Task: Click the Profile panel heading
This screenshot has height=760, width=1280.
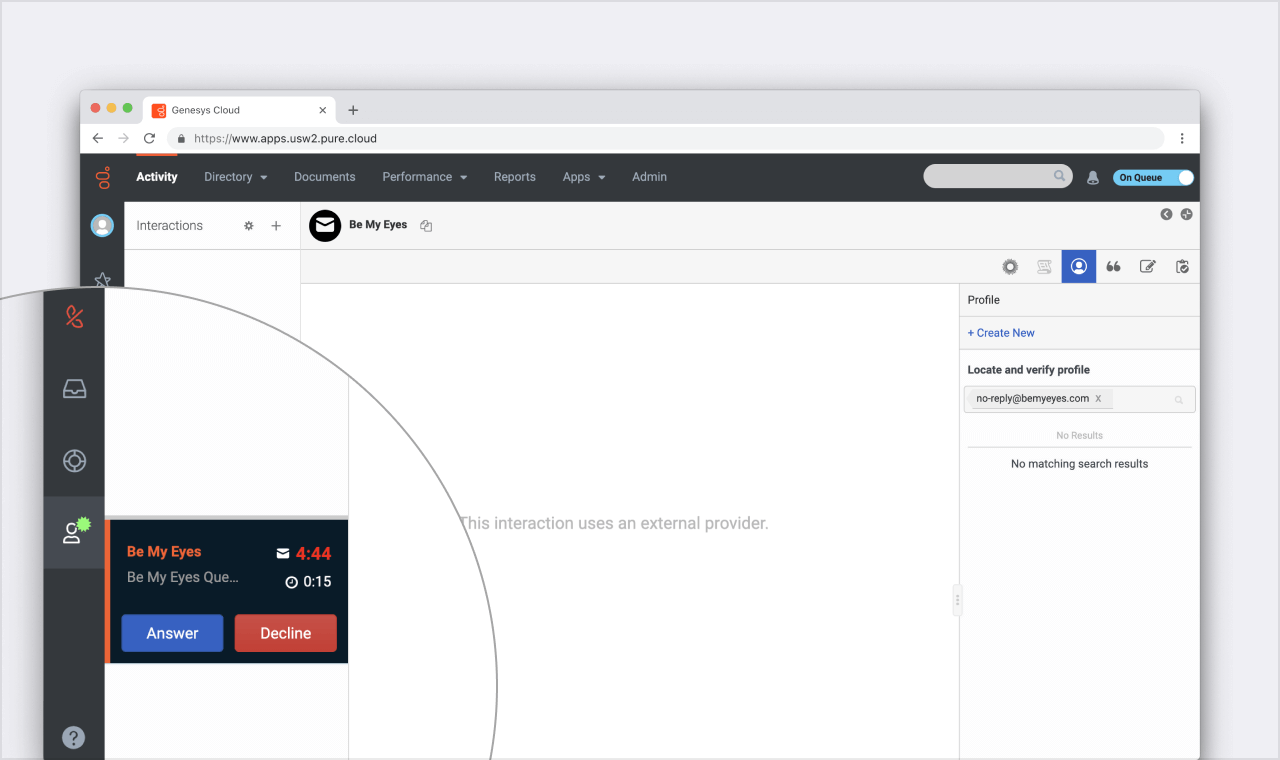Action: [x=984, y=300]
